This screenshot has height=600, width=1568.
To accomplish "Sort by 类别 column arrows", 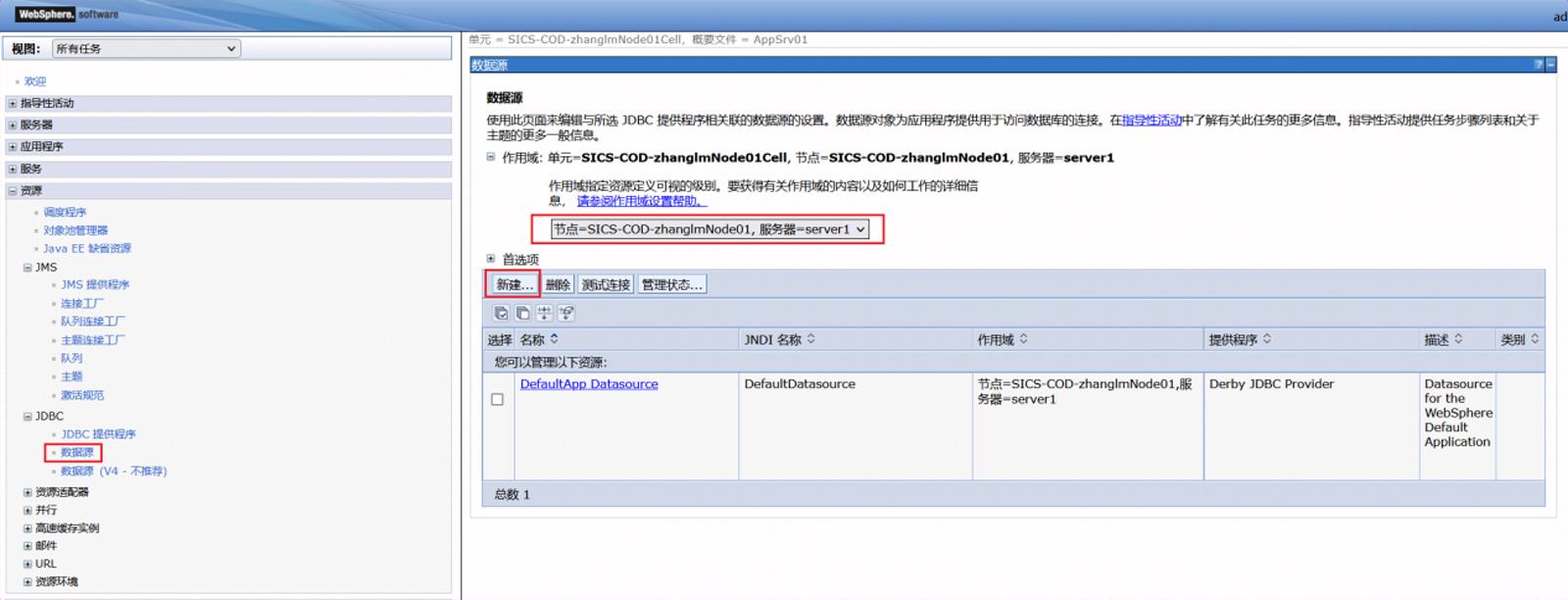I will [x=1535, y=338].
